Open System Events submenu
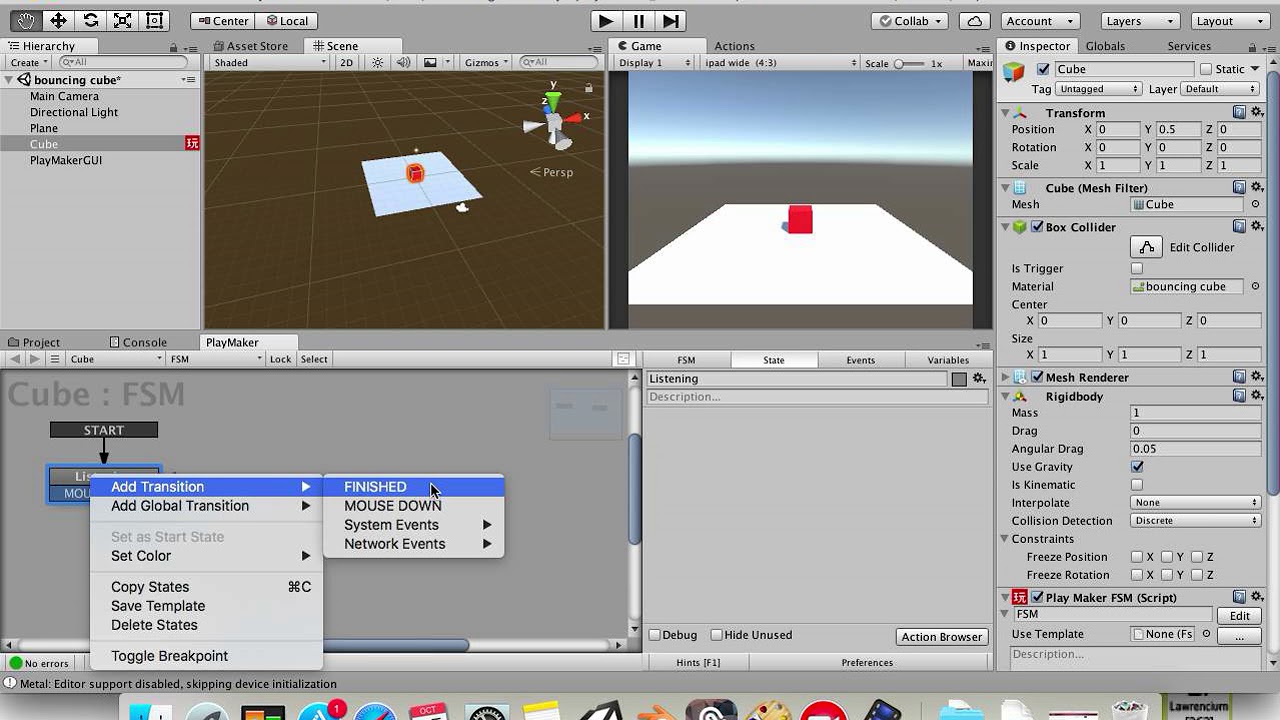 pos(413,525)
